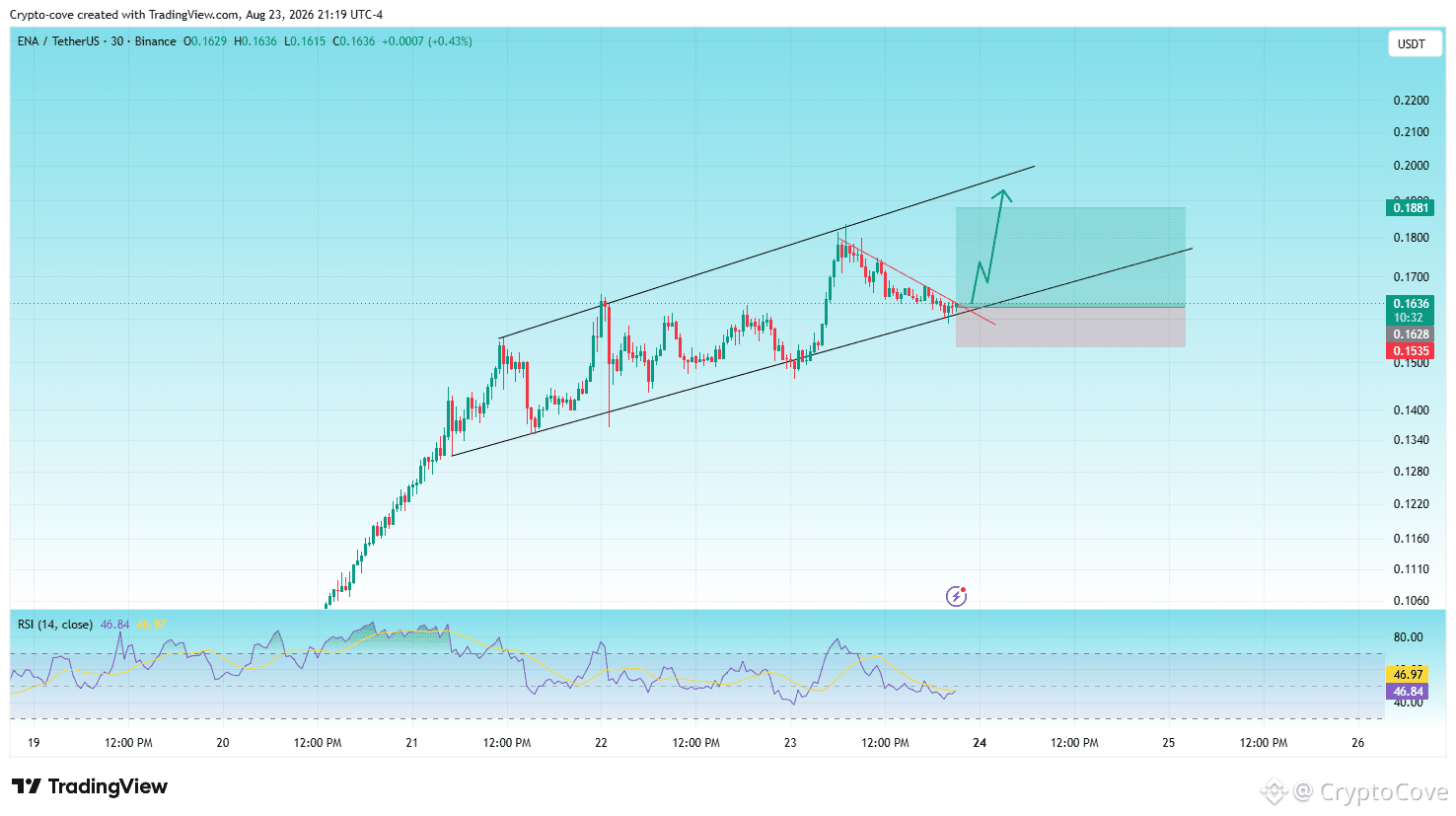Screen dimensions: 1456x816
Task: Click the 0.2000 price axis tick
Action: (1411, 166)
